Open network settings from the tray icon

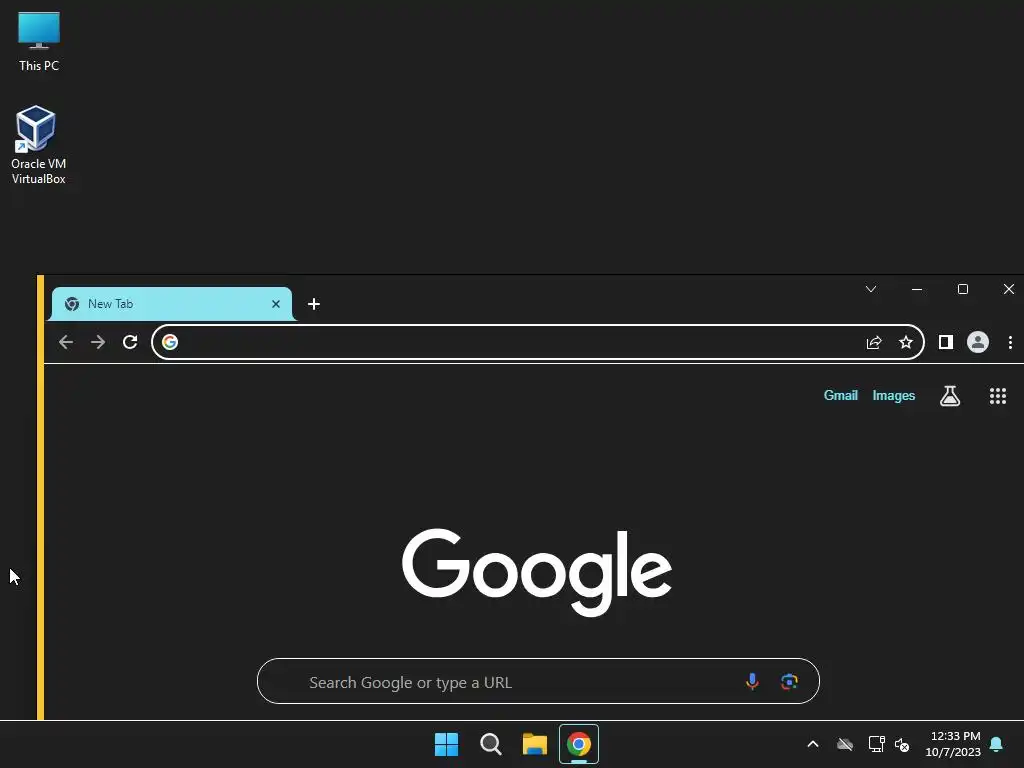pyautogui.click(x=876, y=744)
